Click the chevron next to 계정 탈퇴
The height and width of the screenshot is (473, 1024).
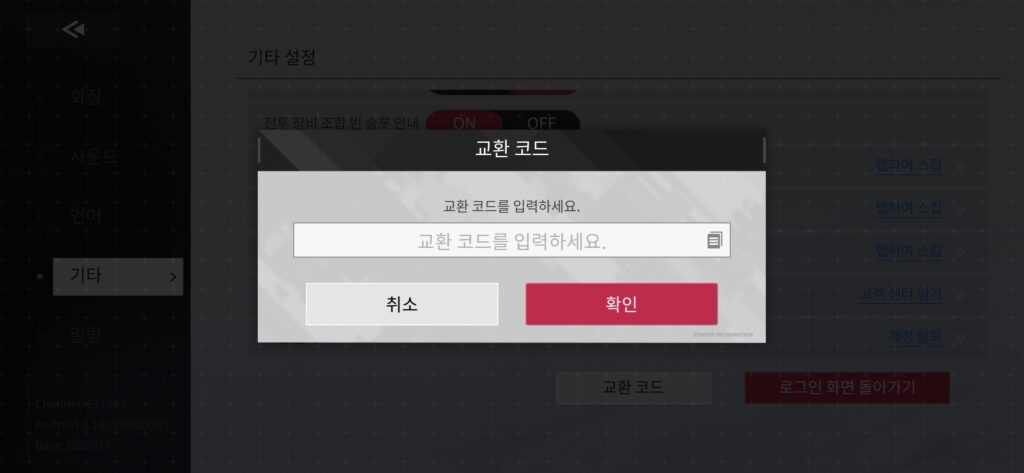(x=959, y=338)
